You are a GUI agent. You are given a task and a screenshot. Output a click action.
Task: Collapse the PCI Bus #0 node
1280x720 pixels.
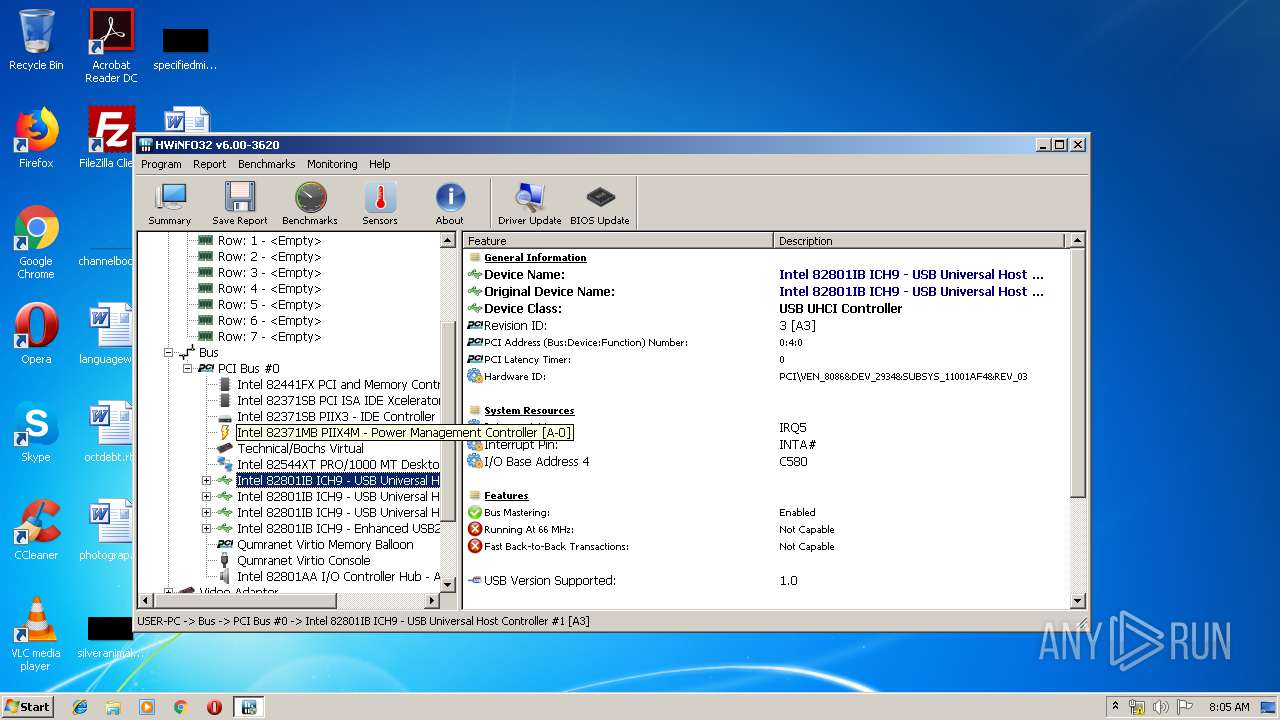(187, 369)
